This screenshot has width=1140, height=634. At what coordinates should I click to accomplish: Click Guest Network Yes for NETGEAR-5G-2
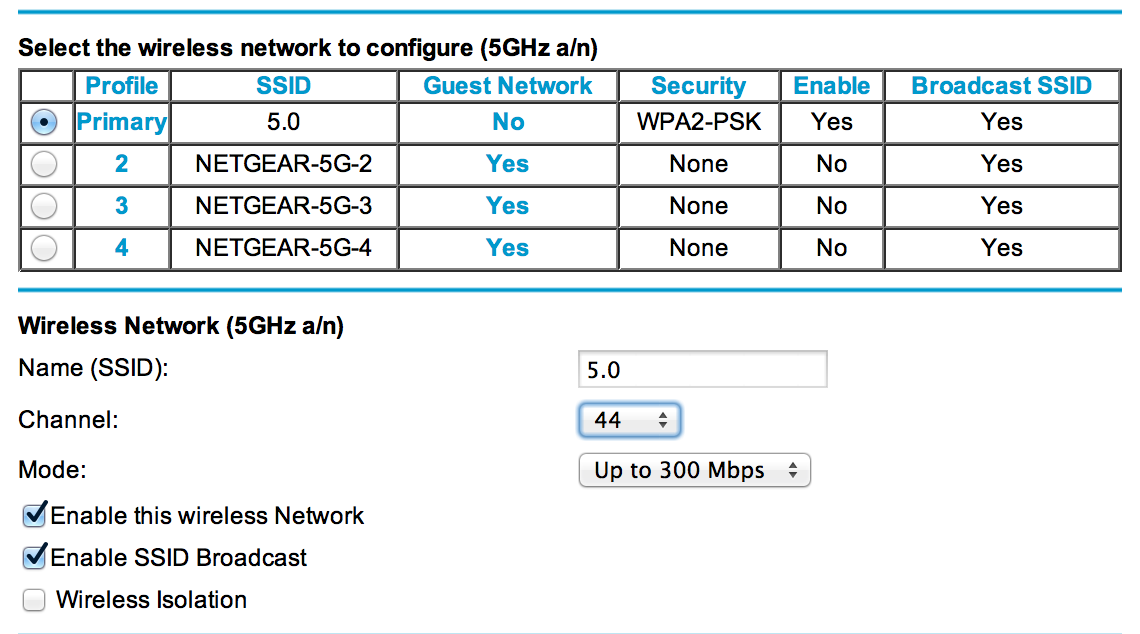tap(507, 164)
